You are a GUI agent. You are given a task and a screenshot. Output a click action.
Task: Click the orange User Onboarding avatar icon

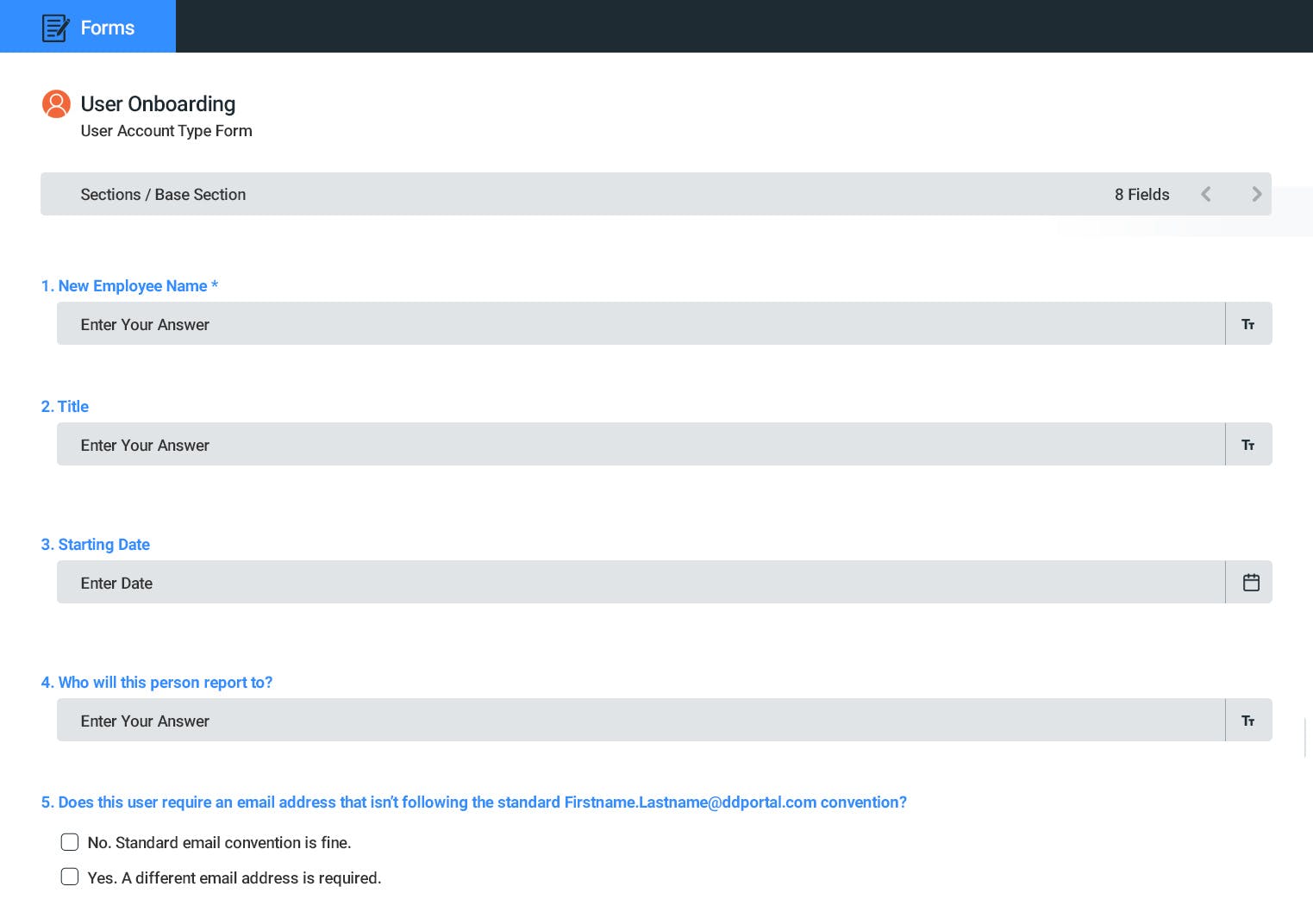[56, 104]
